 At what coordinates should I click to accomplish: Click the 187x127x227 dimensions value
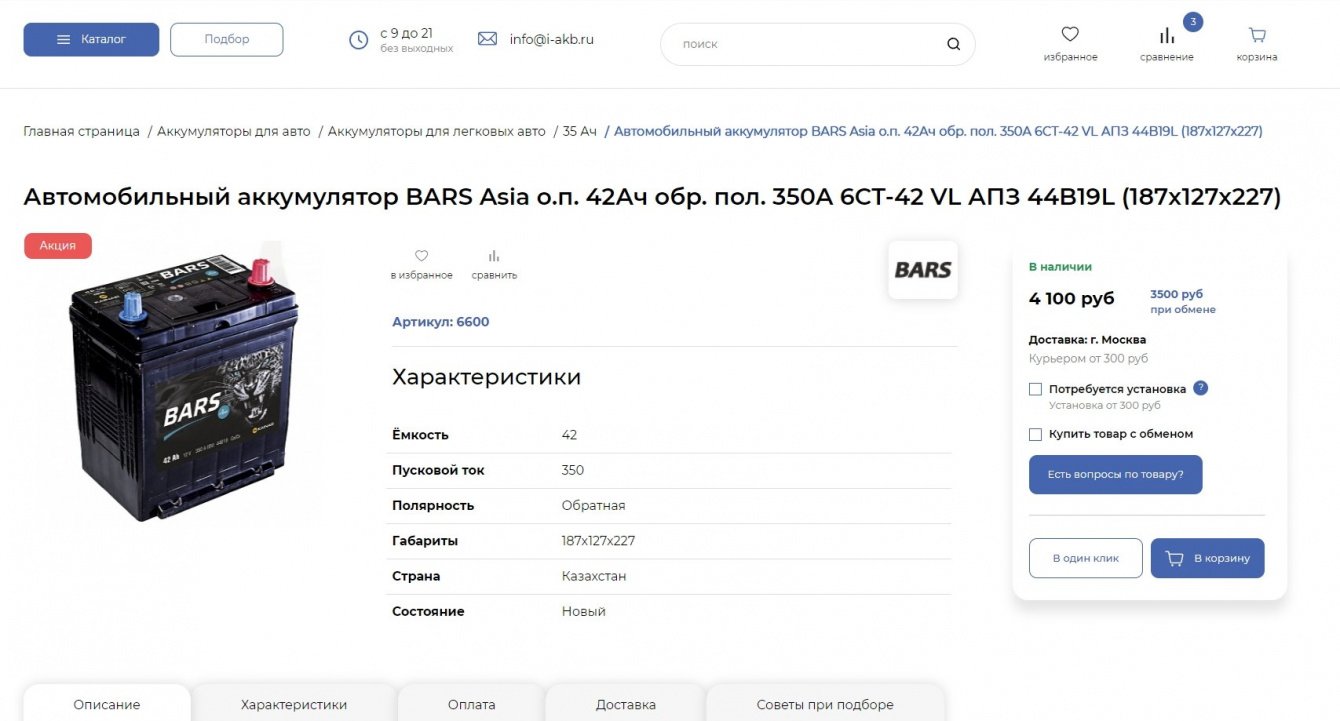tap(598, 541)
